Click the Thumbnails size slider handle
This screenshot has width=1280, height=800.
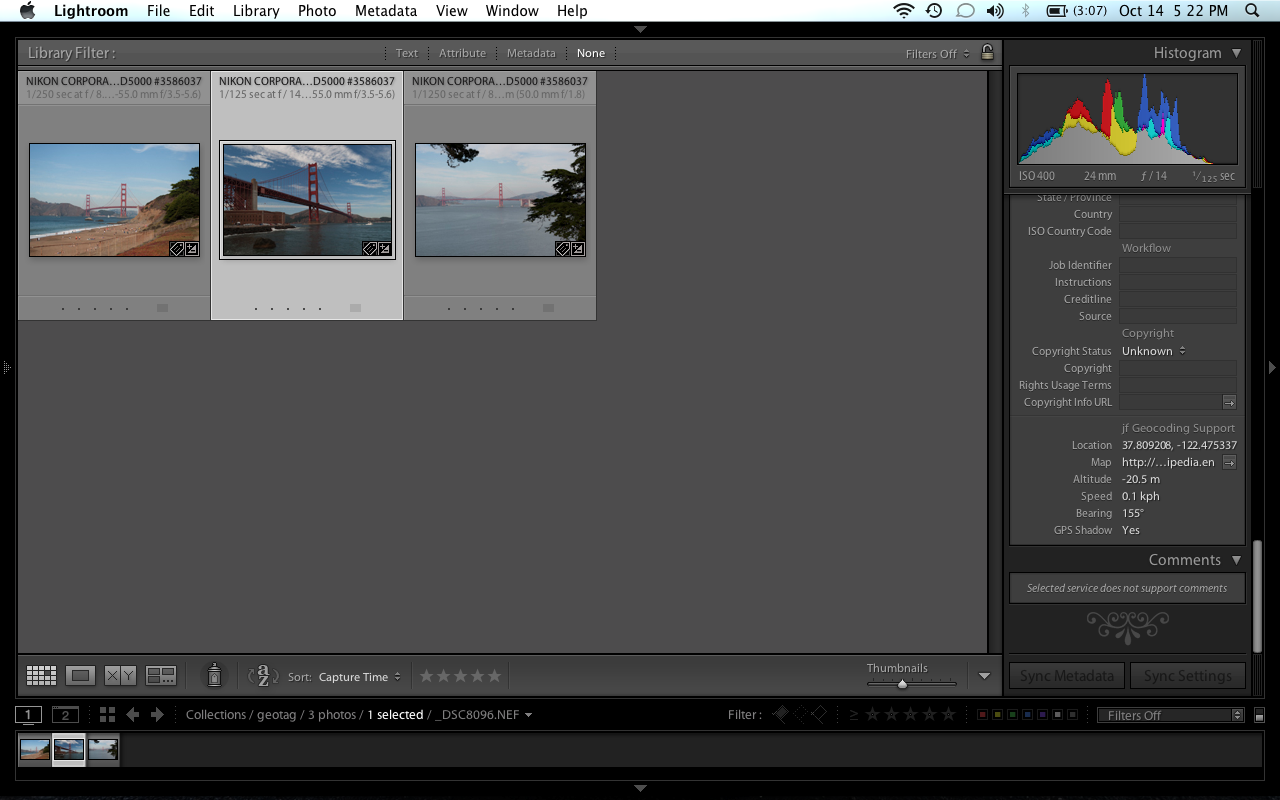click(x=902, y=684)
